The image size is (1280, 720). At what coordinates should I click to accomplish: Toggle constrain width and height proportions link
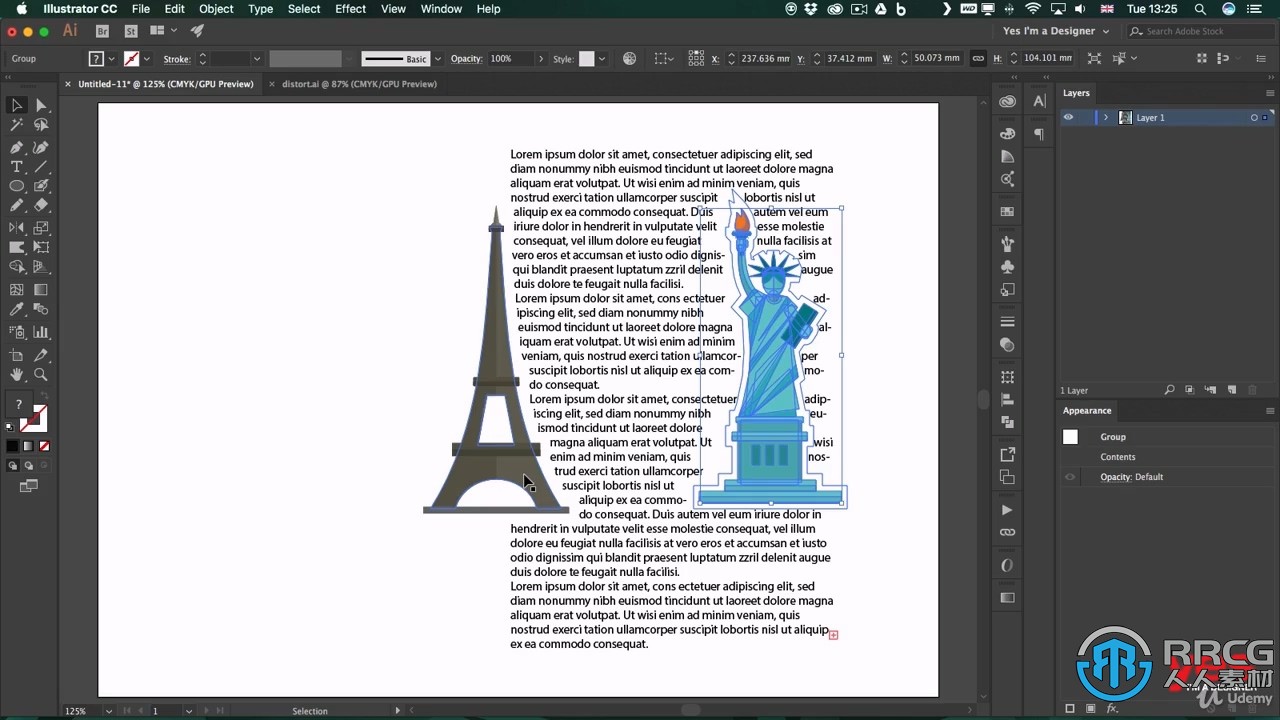[x=979, y=58]
